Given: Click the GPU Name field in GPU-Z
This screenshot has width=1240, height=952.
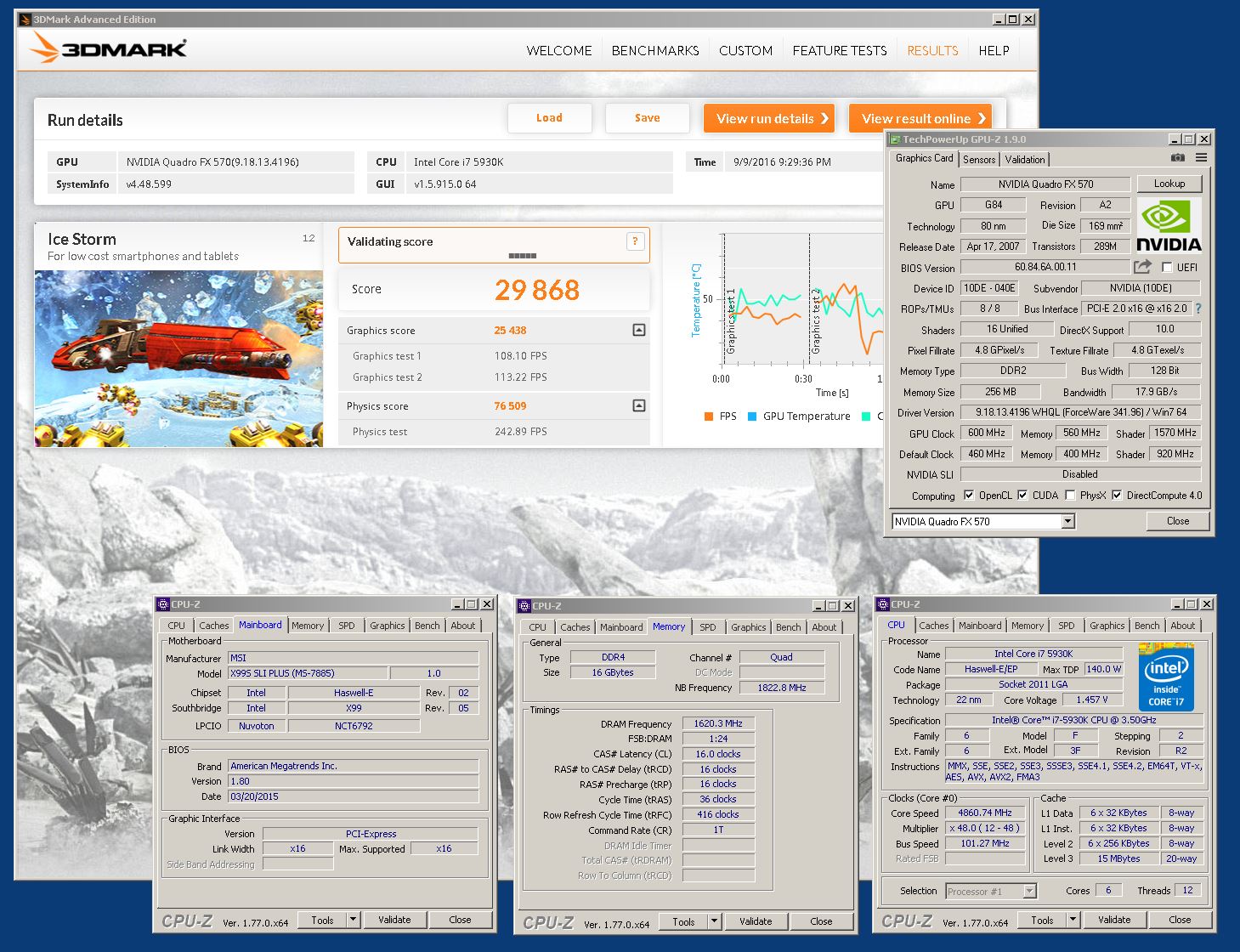Looking at the screenshot, I should point(1045,184).
